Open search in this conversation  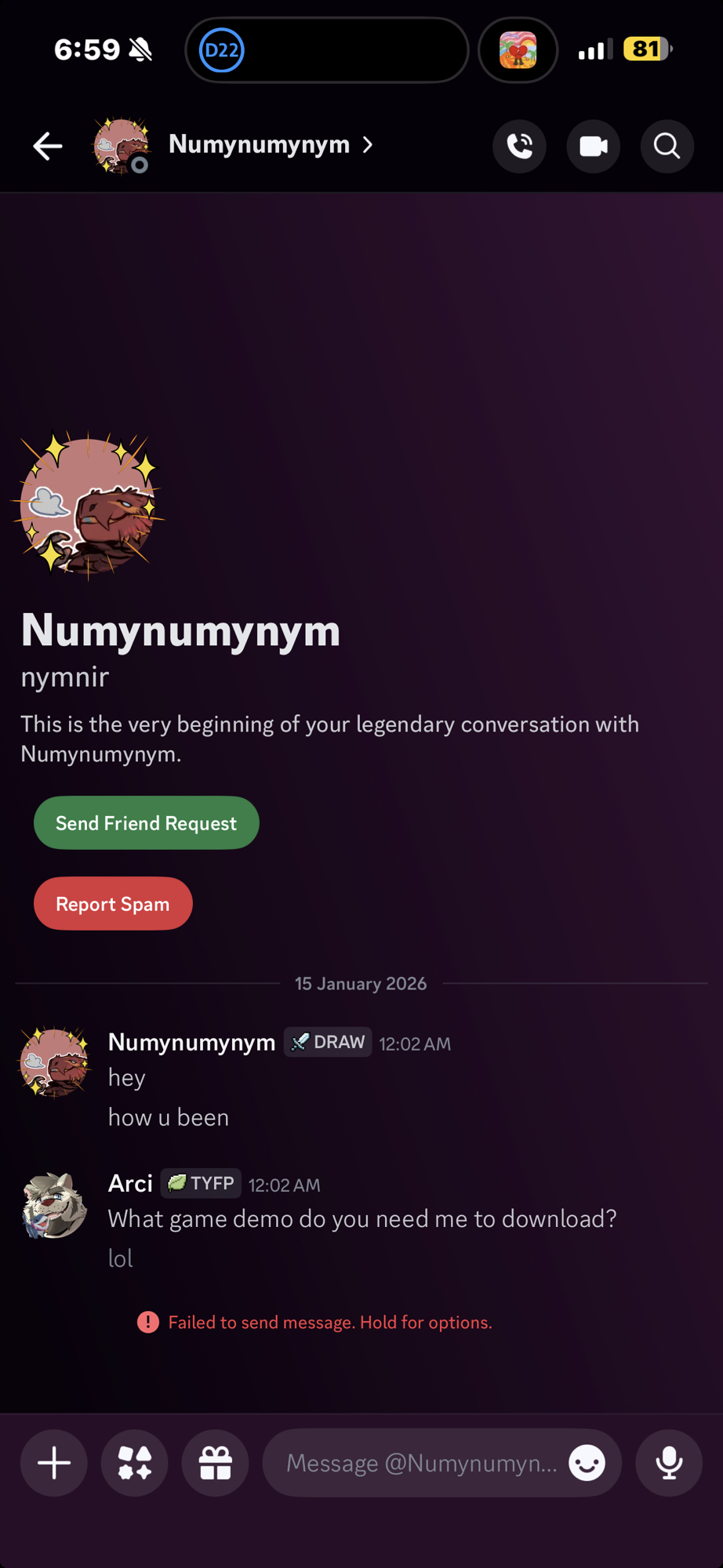tap(667, 146)
